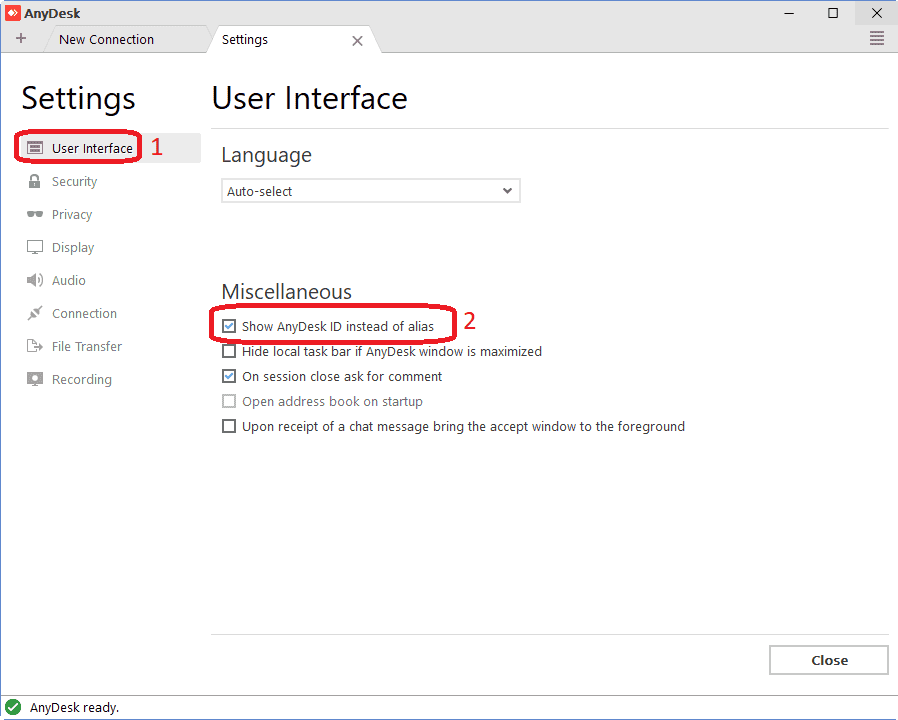
Task: Click the Miscellaneous section heading
Action: 287,292
